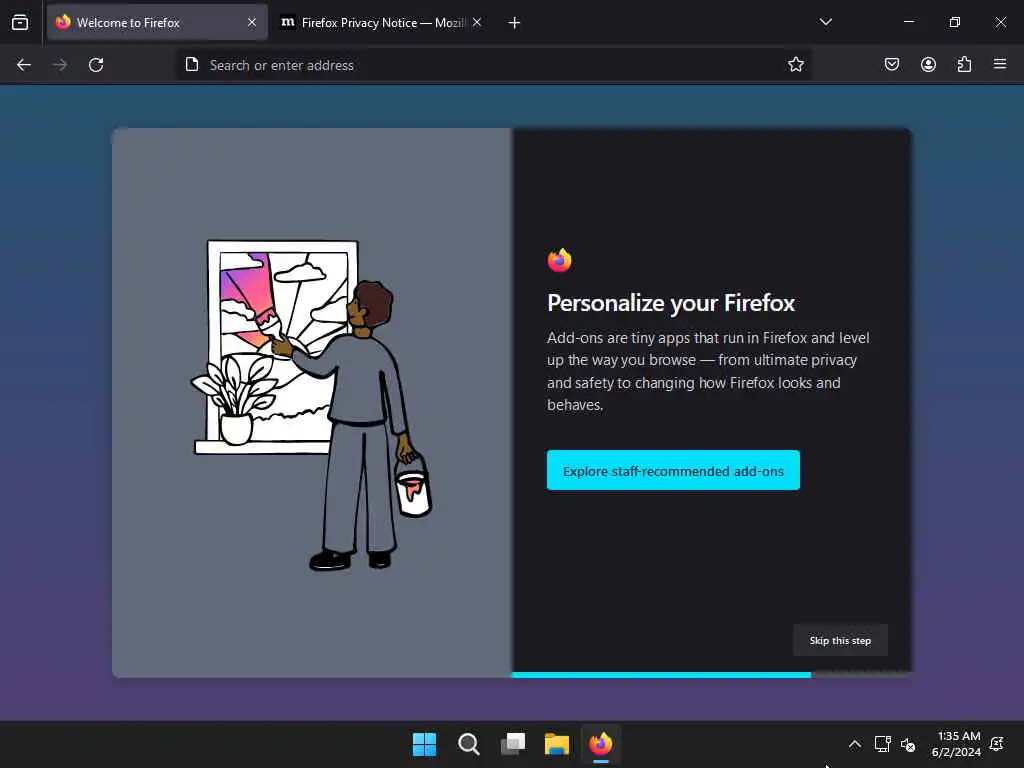Bookmark this page with star icon
Viewport: 1024px width, 768px height.
pos(795,65)
